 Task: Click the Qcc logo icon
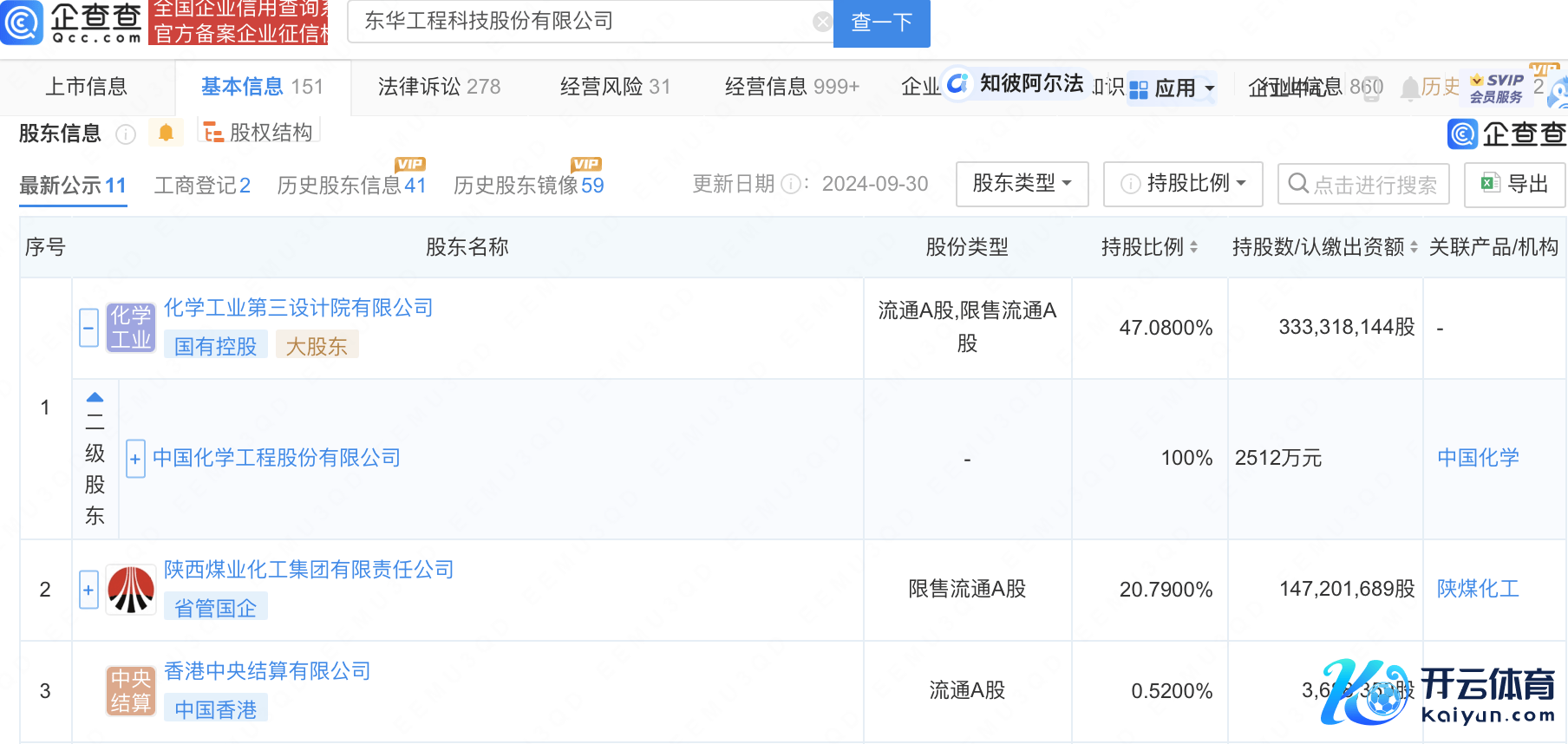(x=22, y=23)
